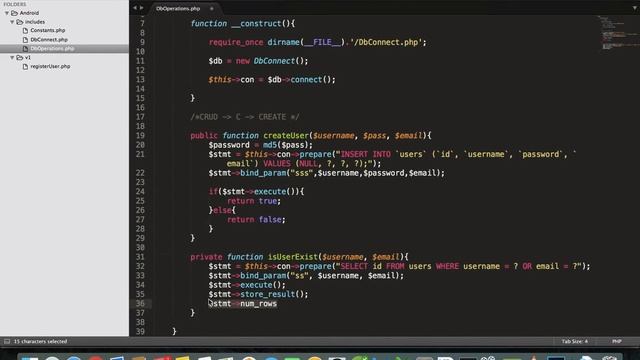Click 'store_result()' on line 35
This screenshot has height=360, width=640.
coord(272,294)
